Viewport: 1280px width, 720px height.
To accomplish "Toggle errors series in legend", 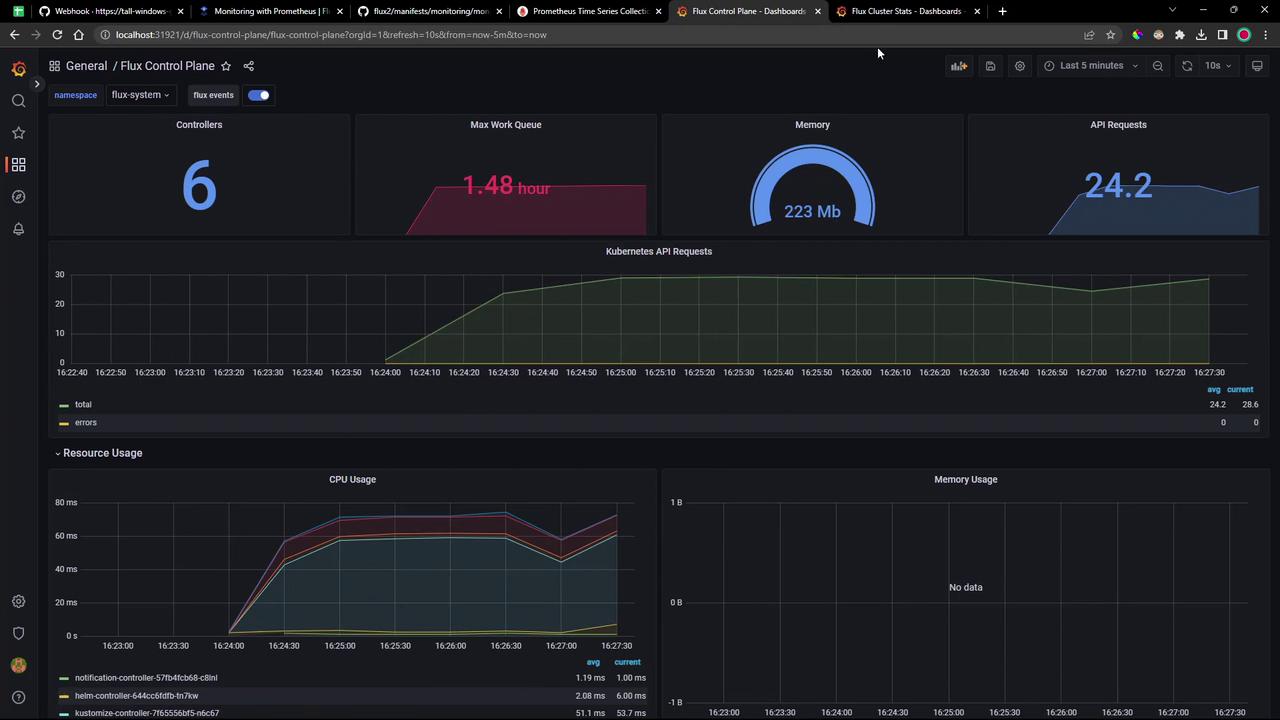I will click(x=86, y=423).
